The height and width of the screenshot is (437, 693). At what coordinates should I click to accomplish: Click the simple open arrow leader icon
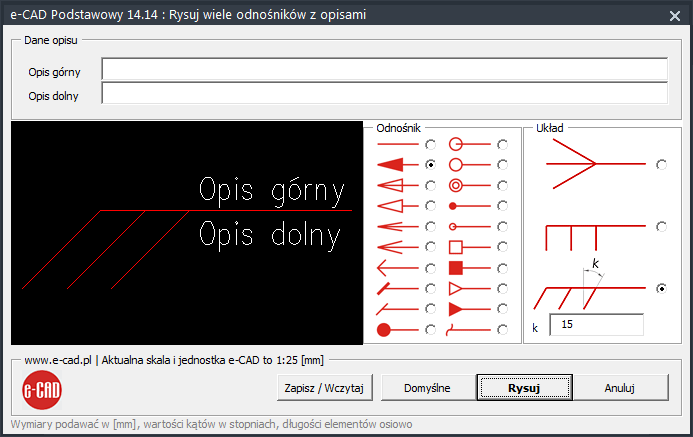pyautogui.click(x=397, y=268)
